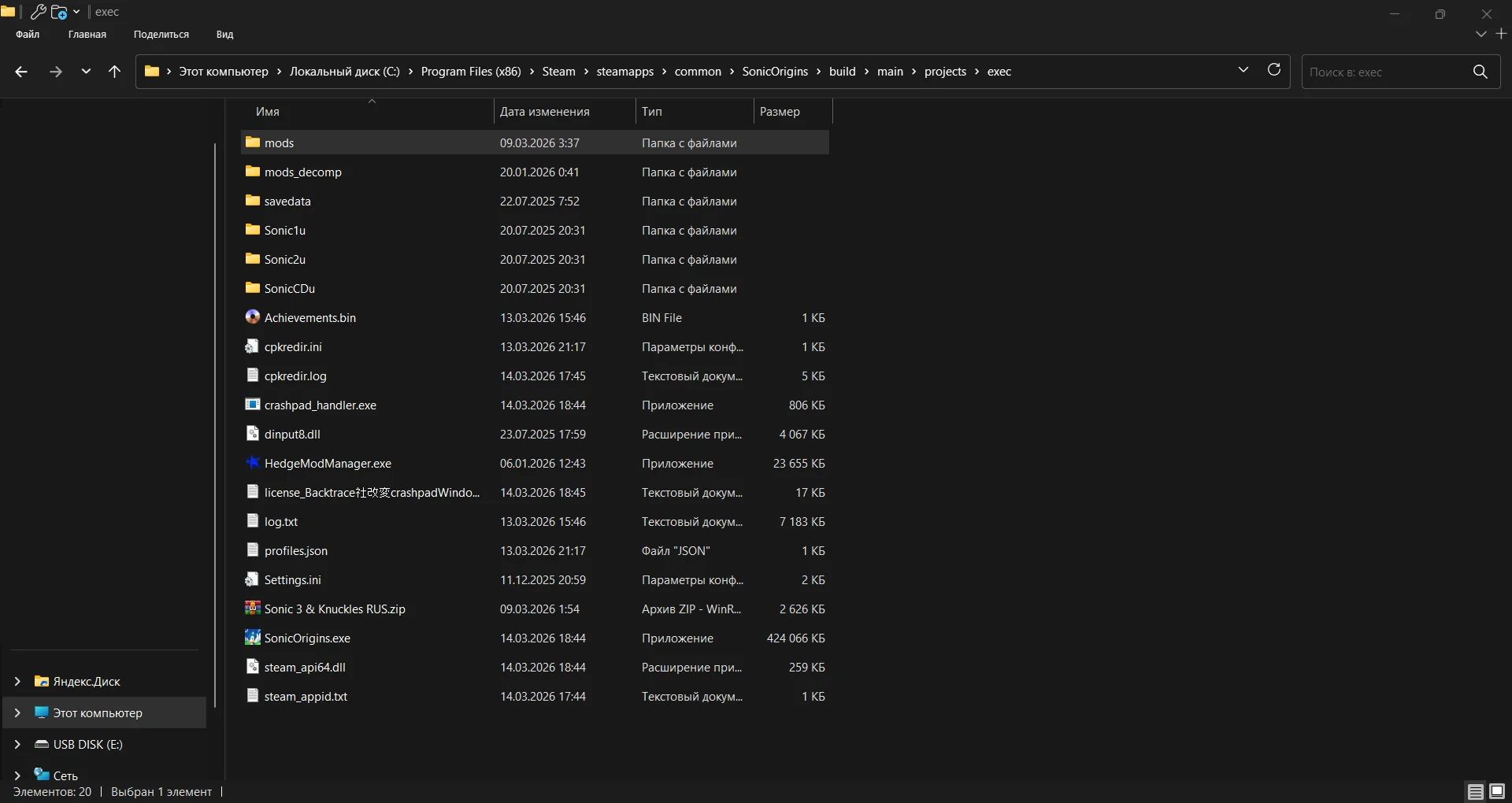1512x803 pixels.
Task: Select the steam_appid.txt file icon
Action: pyautogui.click(x=253, y=696)
